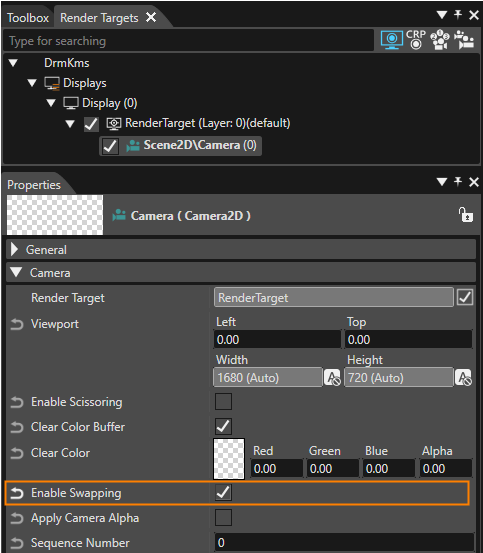The width and height of the screenshot is (483, 553).
Task: Close the Render Targets tab
Action: tap(151, 17)
